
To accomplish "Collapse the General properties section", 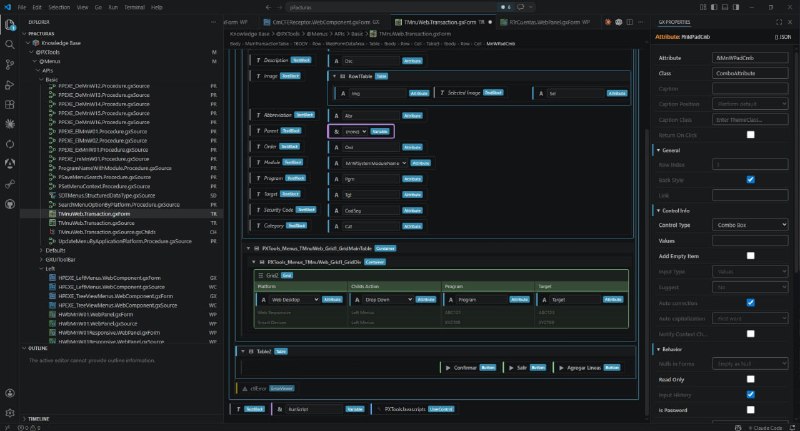I will point(659,150).
